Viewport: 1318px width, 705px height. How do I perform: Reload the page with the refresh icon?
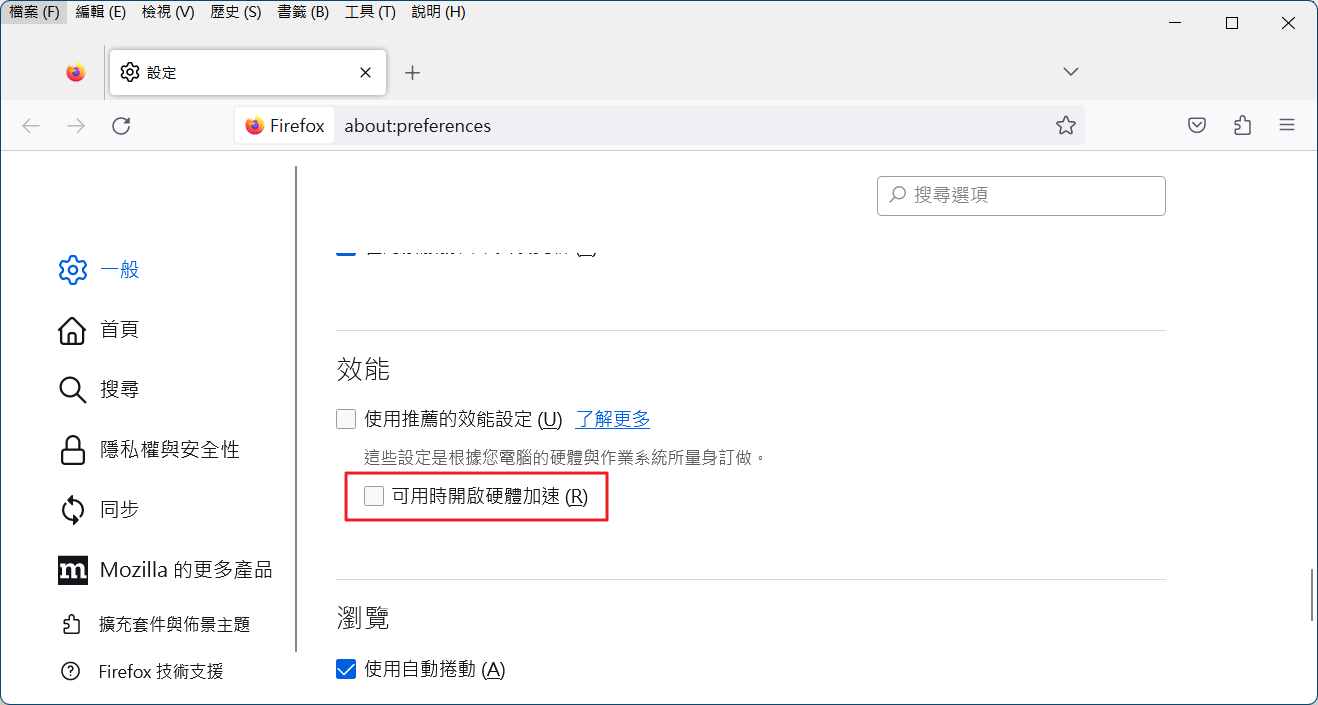pyautogui.click(x=121, y=126)
